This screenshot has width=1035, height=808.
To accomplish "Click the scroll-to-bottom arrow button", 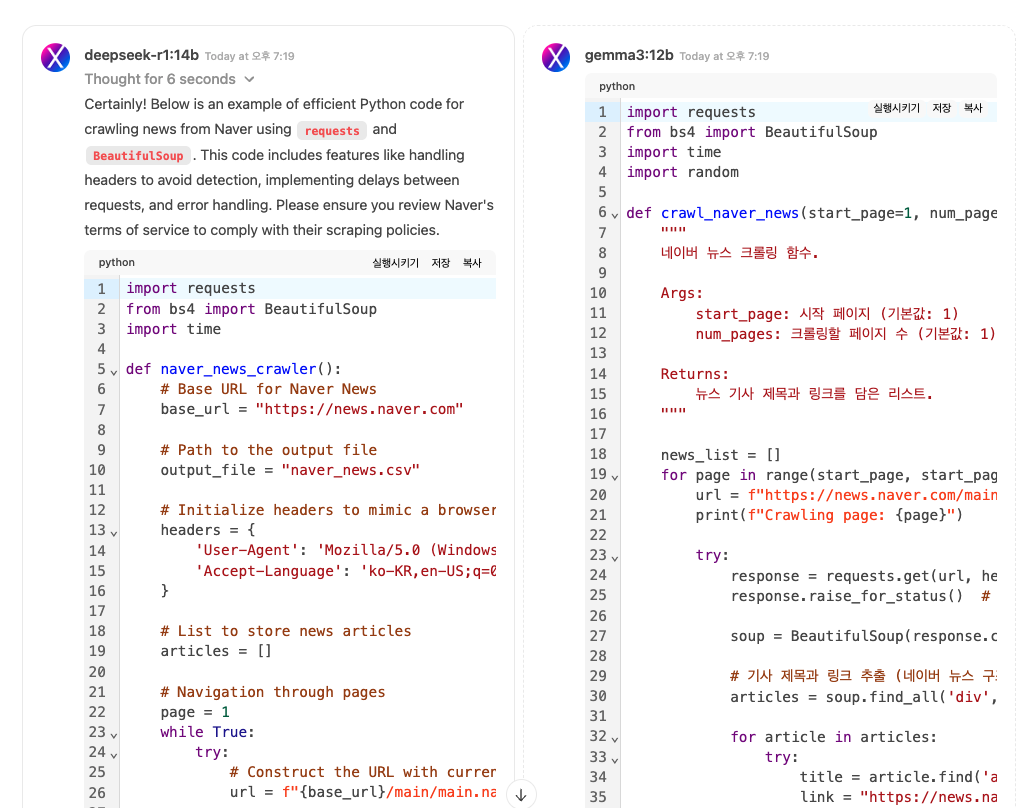I will point(521,795).
